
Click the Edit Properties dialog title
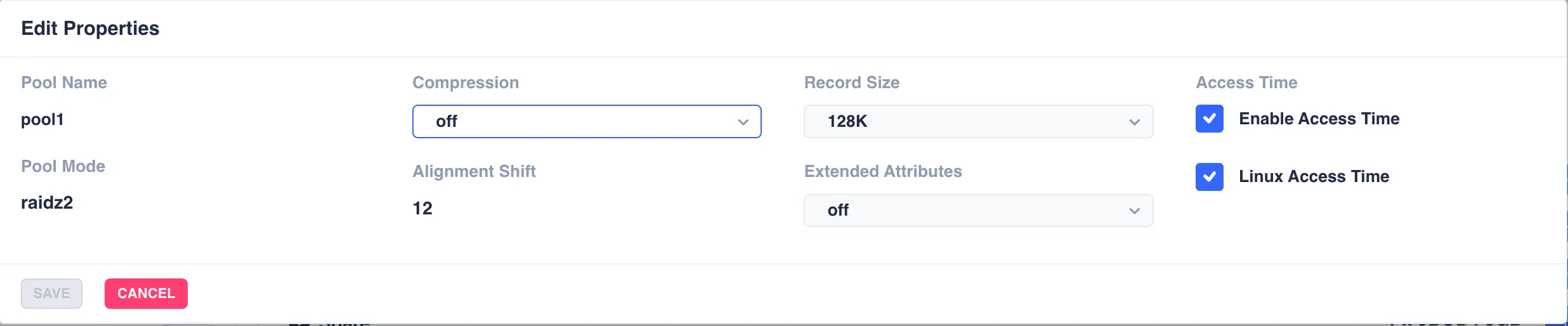pyautogui.click(x=90, y=29)
